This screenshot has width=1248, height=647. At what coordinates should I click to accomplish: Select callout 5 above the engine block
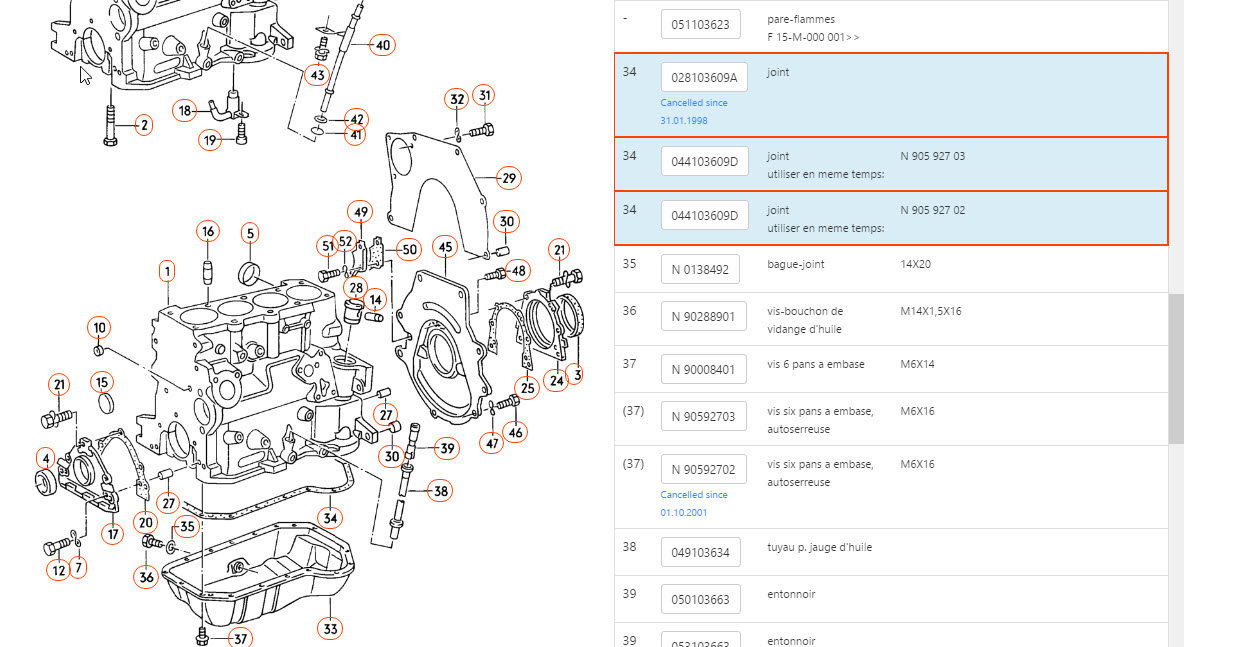tap(250, 233)
